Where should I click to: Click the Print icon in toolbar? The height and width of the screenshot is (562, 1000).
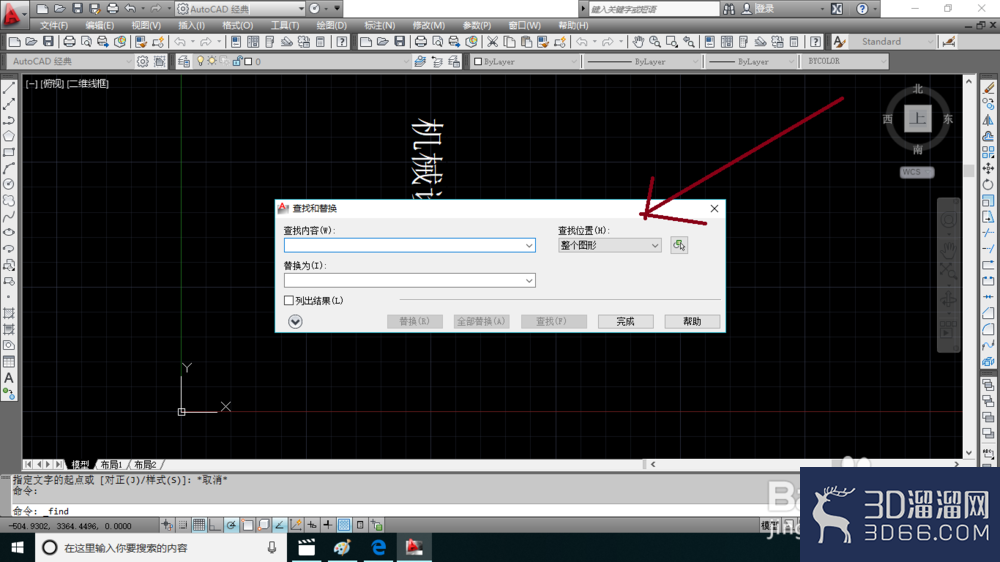click(x=69, y=42)
